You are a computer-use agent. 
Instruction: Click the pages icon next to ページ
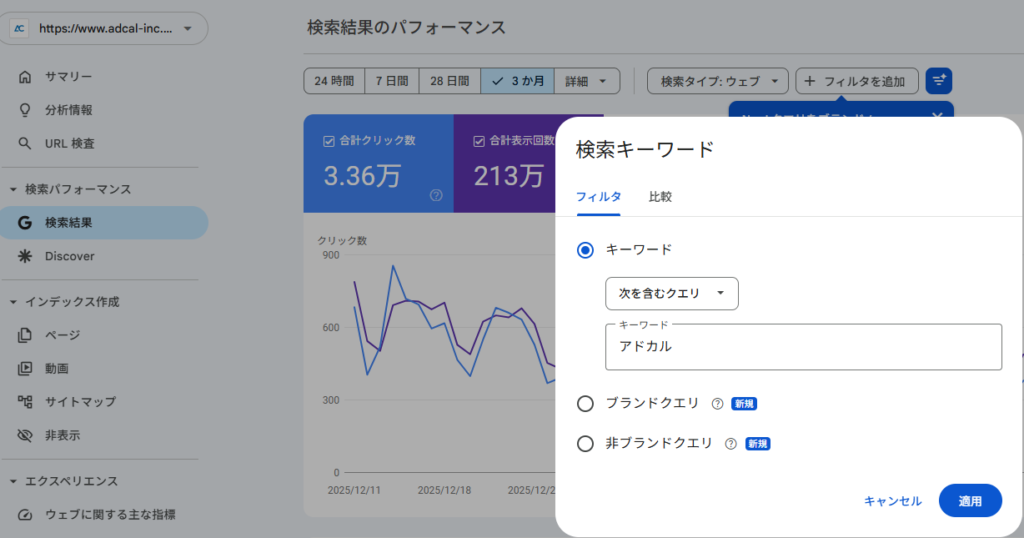[25, 335]
